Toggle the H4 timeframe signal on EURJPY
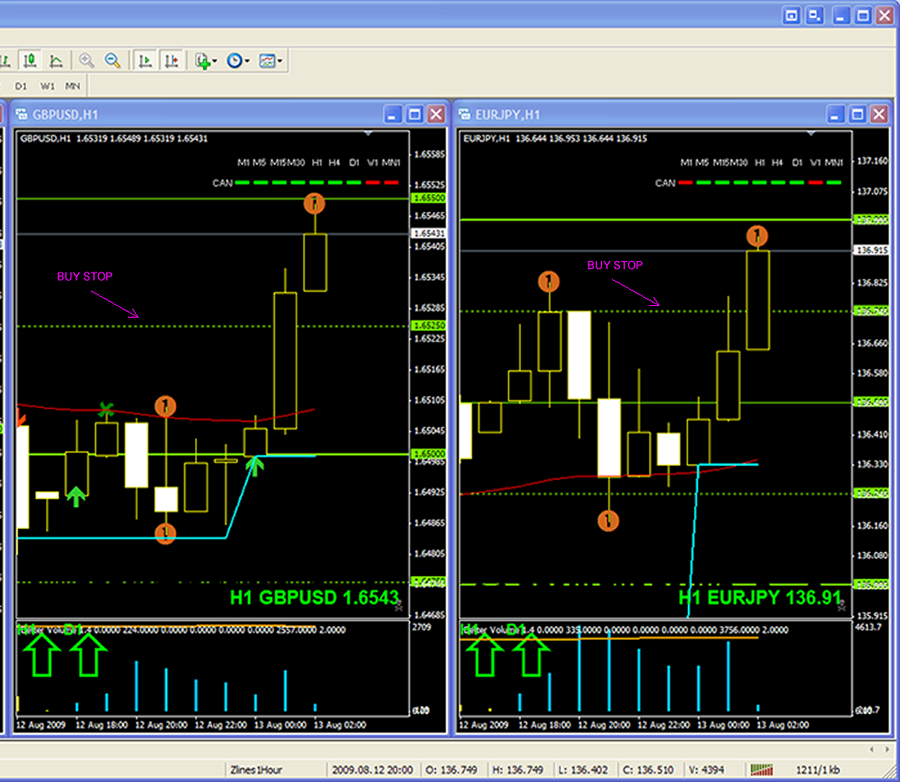This screenshot has height=782, width=900. [x=776, y=183]
